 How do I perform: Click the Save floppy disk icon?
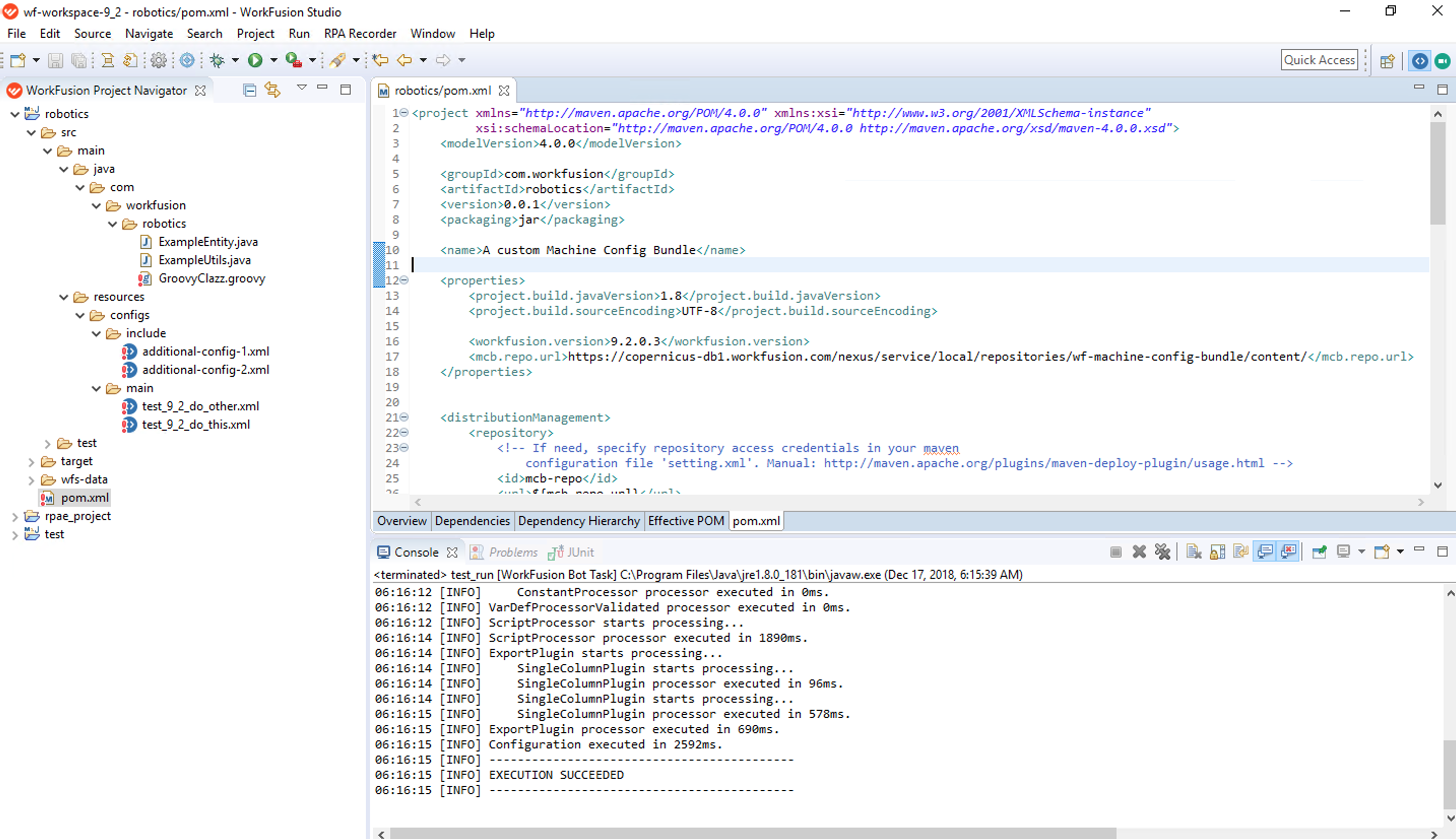pyautogui.click(x=55, y=60)
